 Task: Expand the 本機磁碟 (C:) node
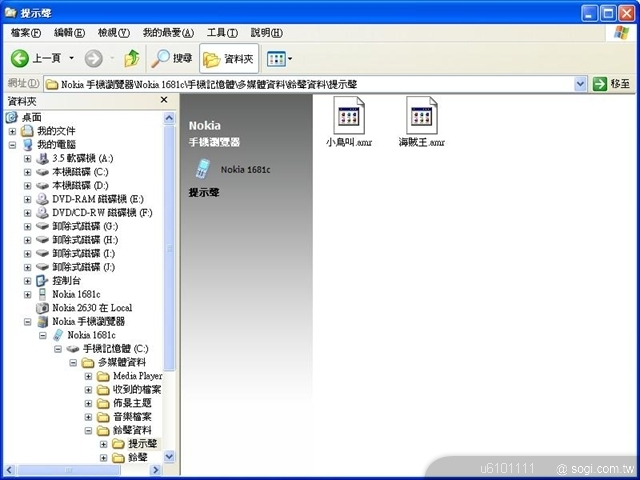point(27,172)
